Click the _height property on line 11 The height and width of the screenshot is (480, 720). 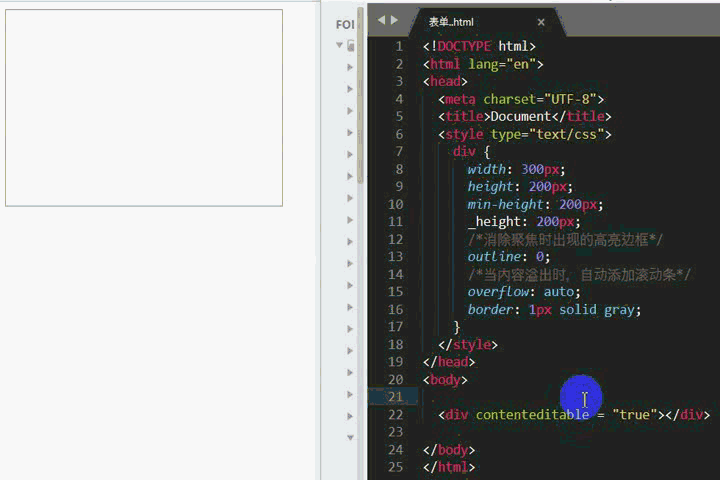494,222
